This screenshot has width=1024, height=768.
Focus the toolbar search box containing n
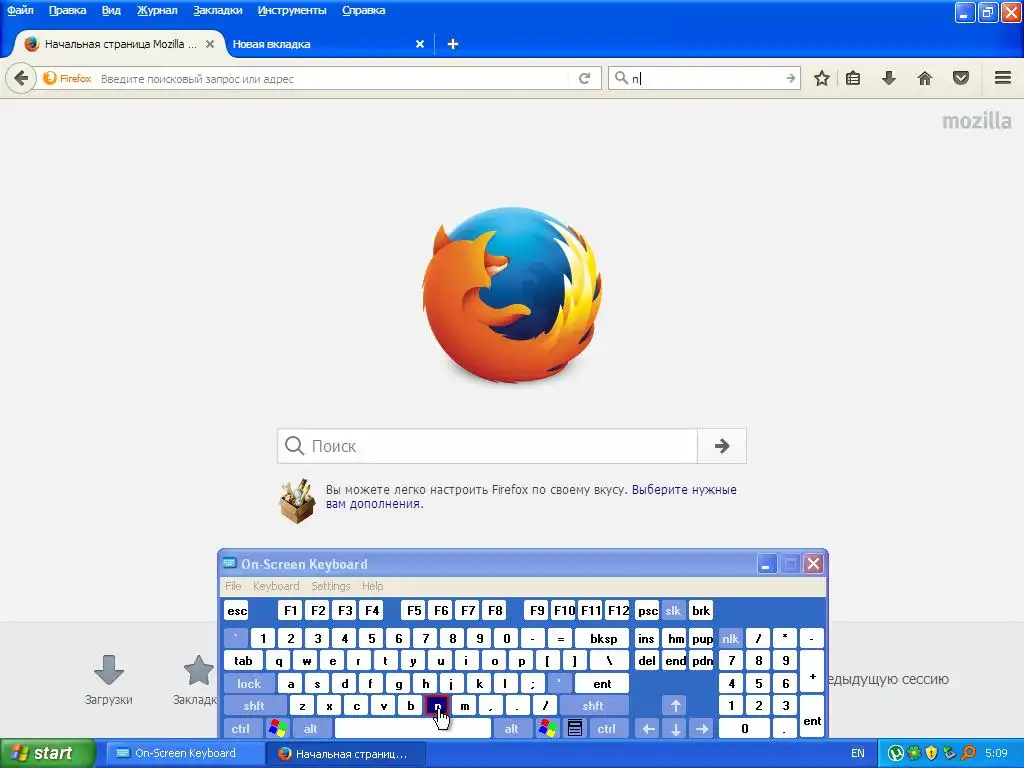pos(705,78)
